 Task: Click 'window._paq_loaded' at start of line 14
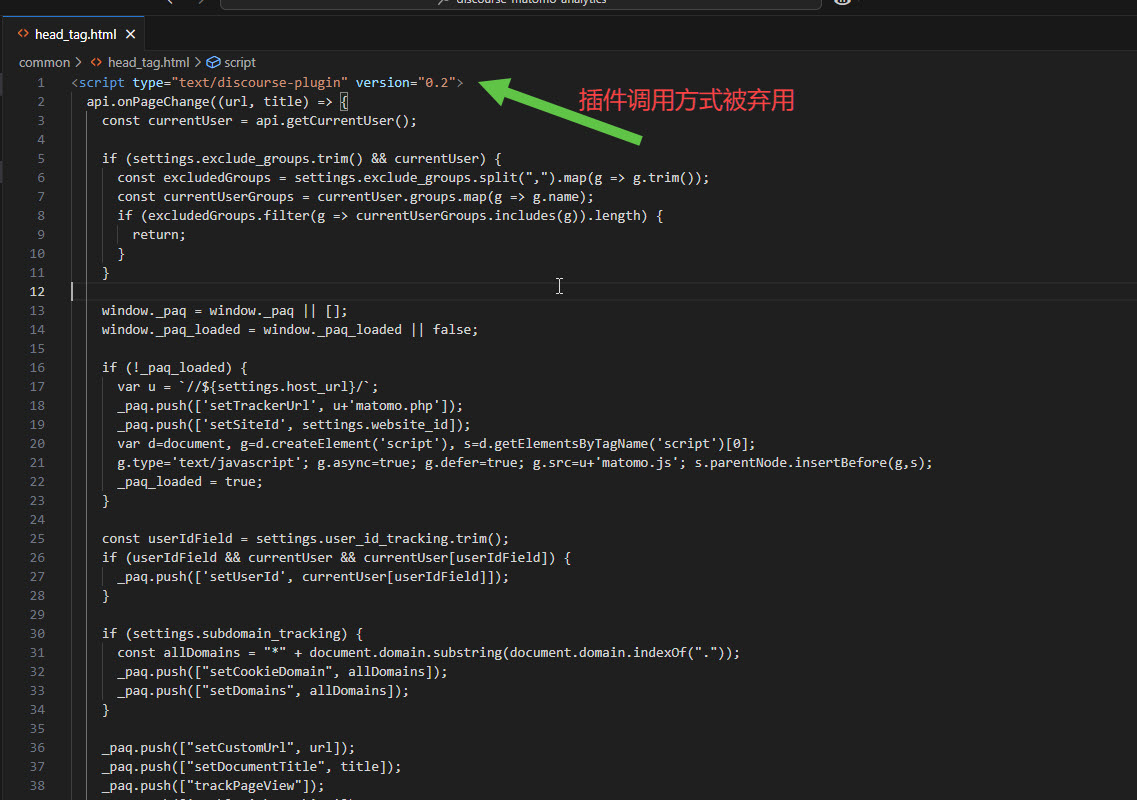[171, 329]
